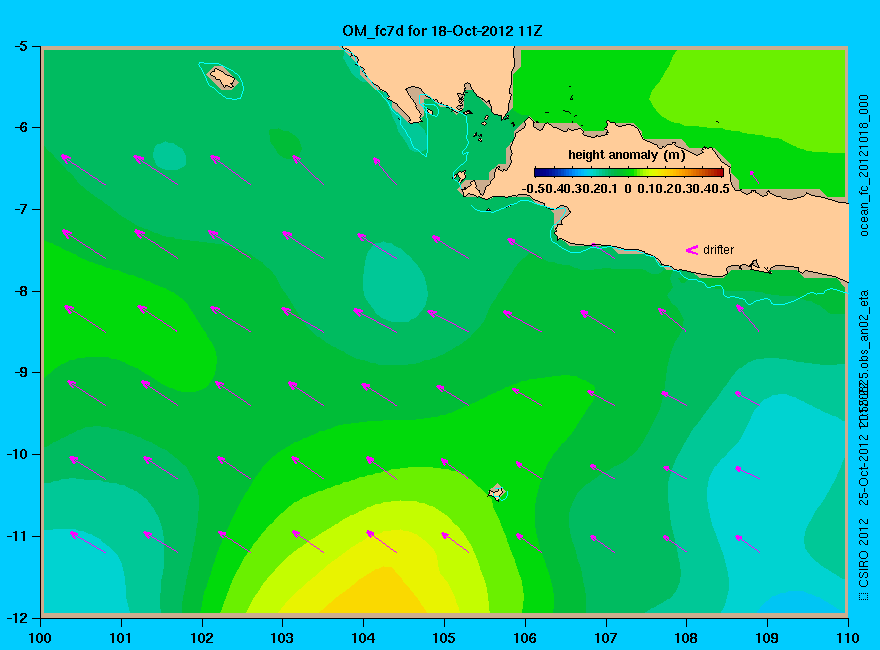Click the height anomaly color bar
Image resolution: width=880 pixels, height=650 pixels.
[629, 172]
